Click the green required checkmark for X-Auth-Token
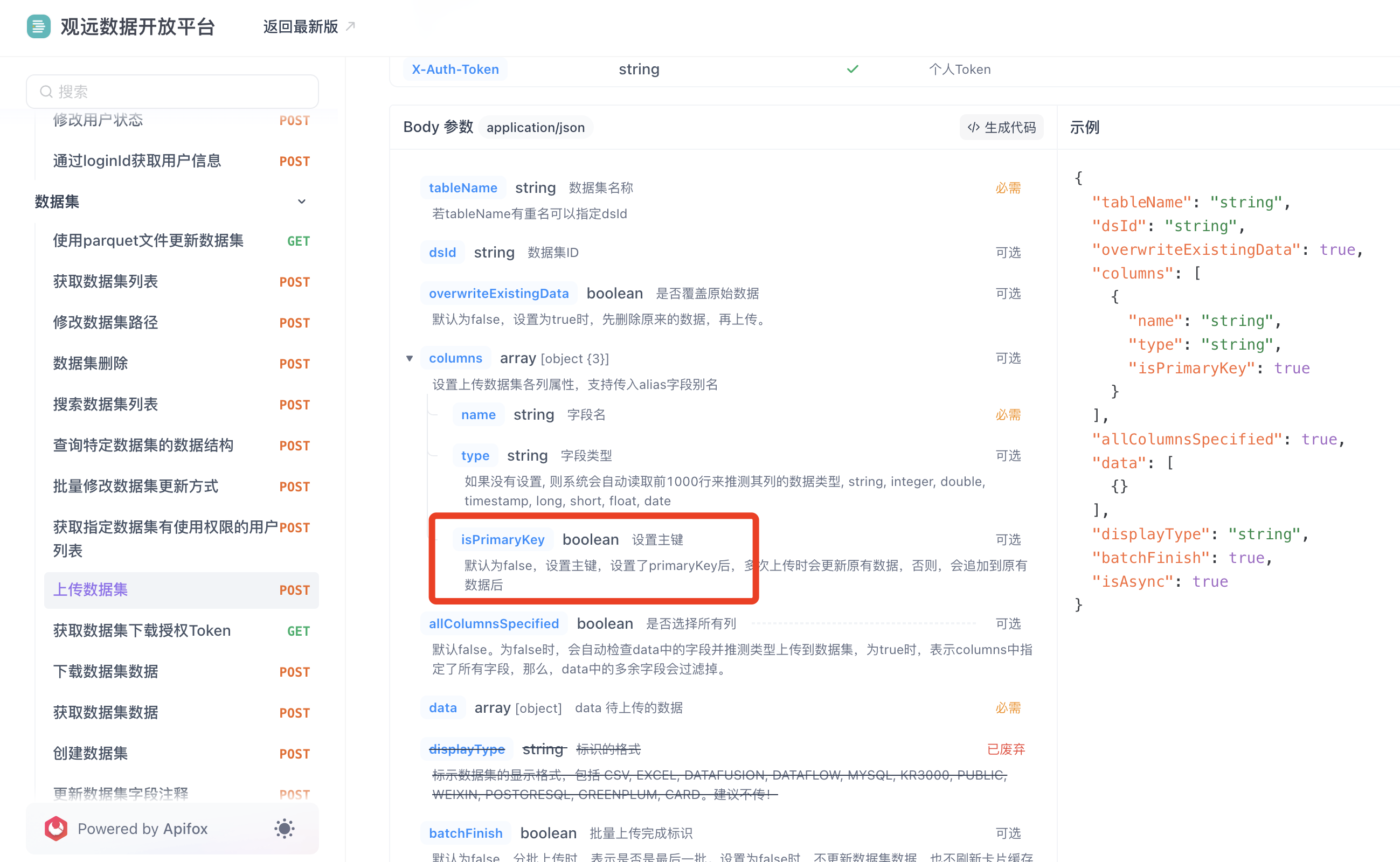The image size is (1400, 862). point(852,69)
